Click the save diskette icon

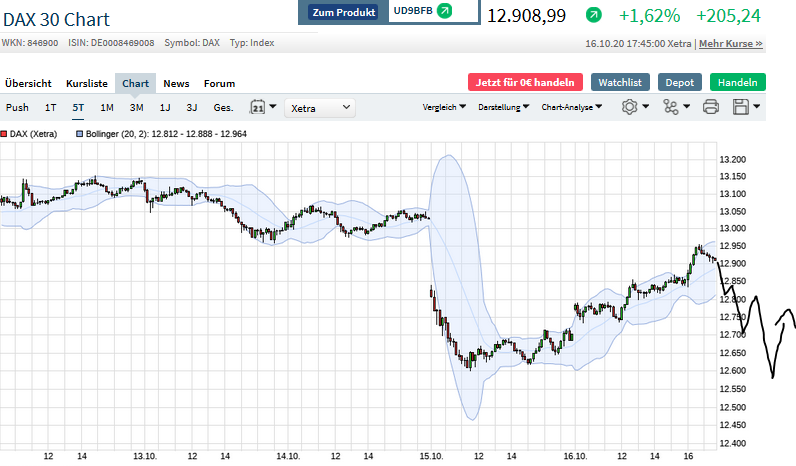[x=741, y=107]
